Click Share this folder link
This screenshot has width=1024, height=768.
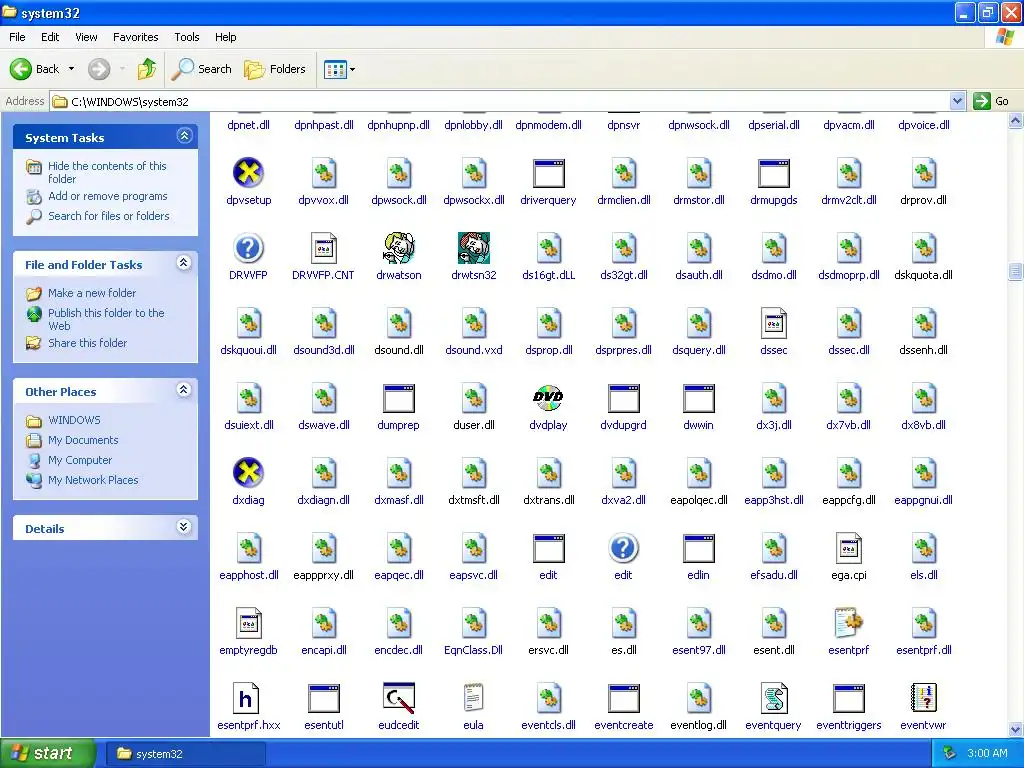tap(88, 343)
